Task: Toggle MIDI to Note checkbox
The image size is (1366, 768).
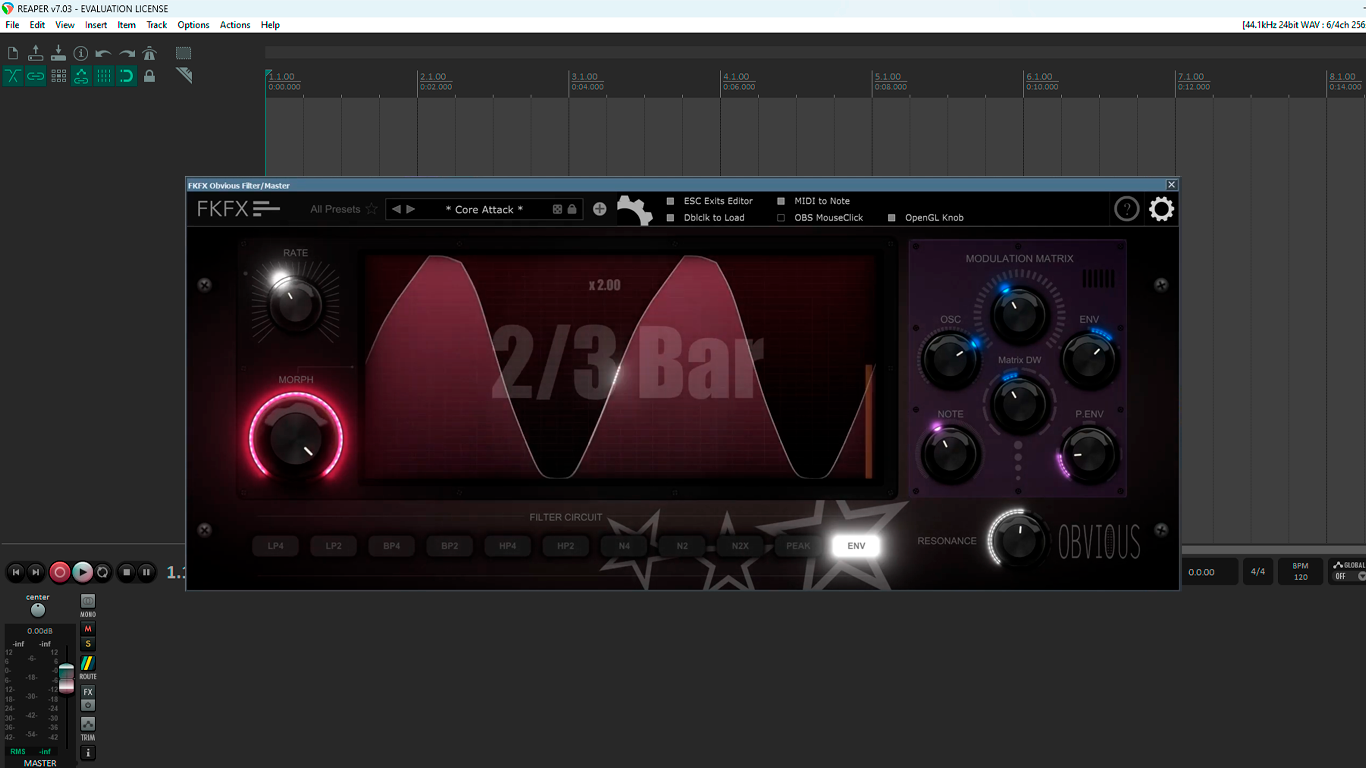Action: 781,201
